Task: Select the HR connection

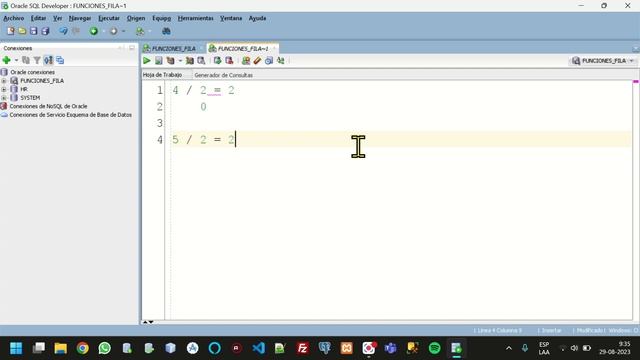Action: coord(24,89)
